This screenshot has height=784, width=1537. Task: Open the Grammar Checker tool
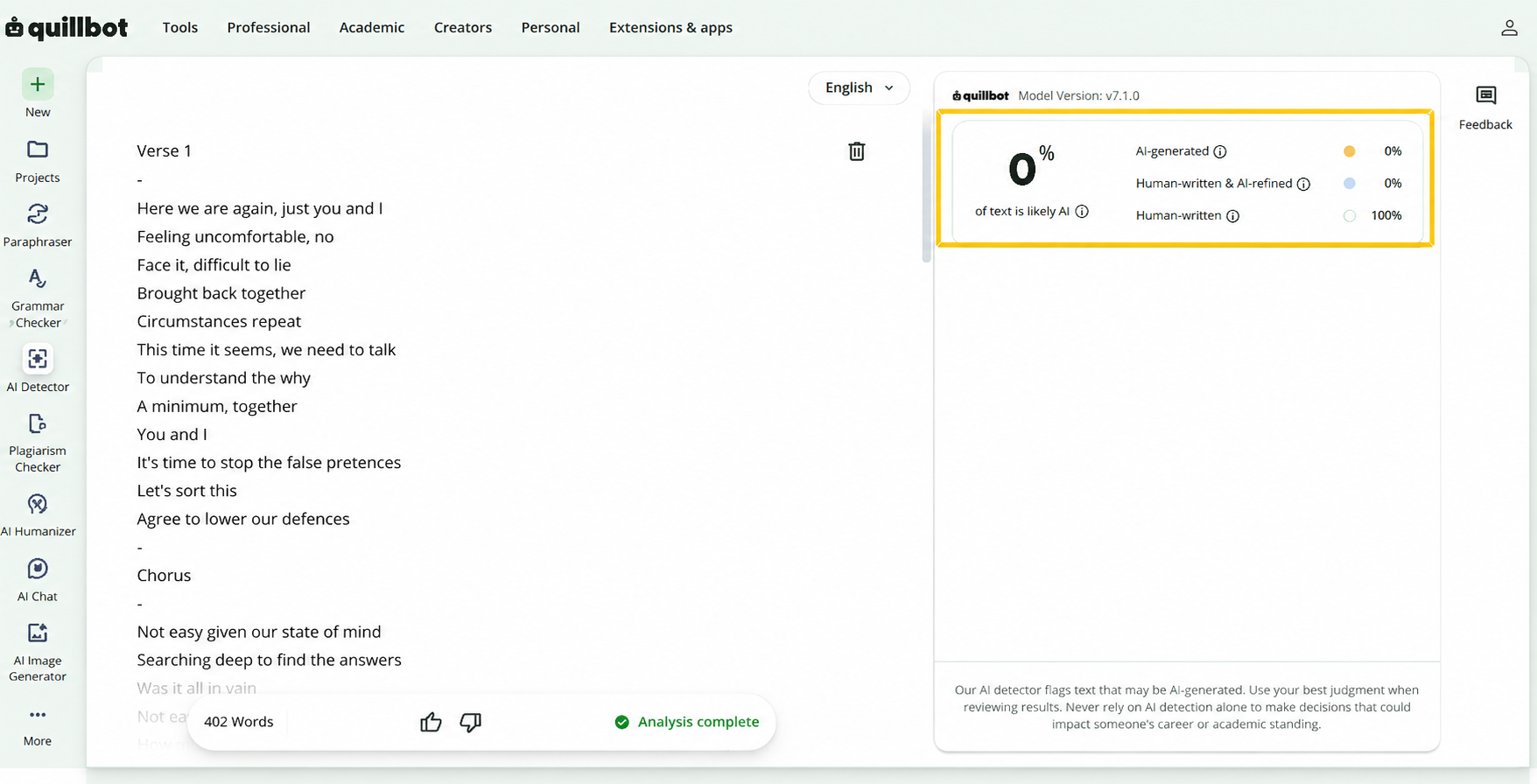click(38, 299)
